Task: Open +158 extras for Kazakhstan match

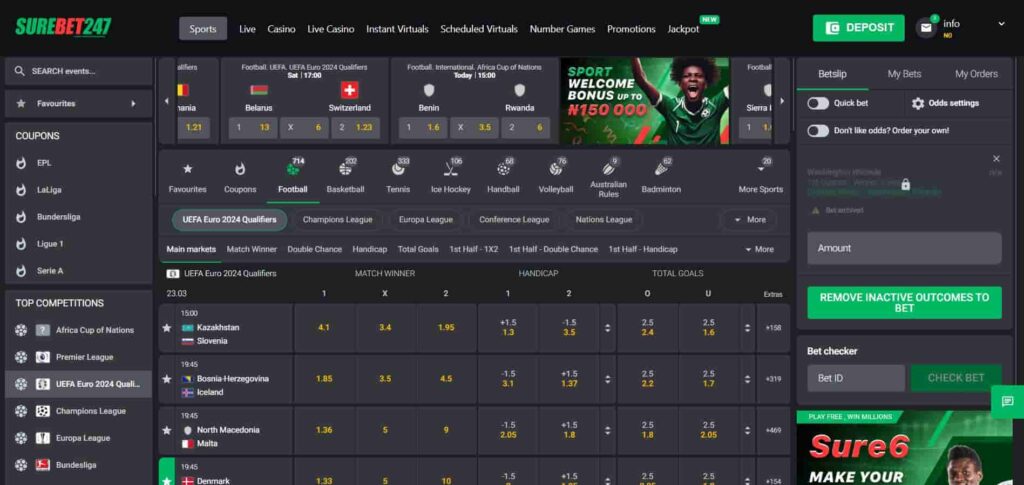Action: 773,328
